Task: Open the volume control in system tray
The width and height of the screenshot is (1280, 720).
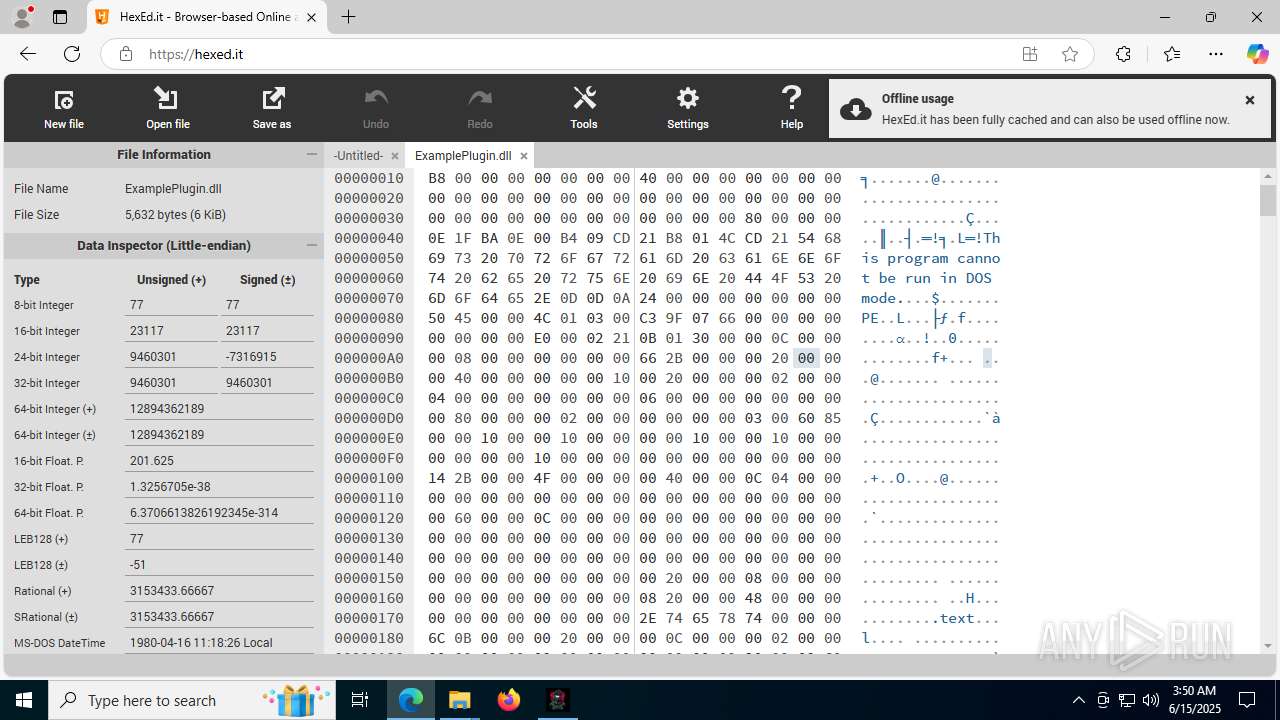Action: point(1151,700)
